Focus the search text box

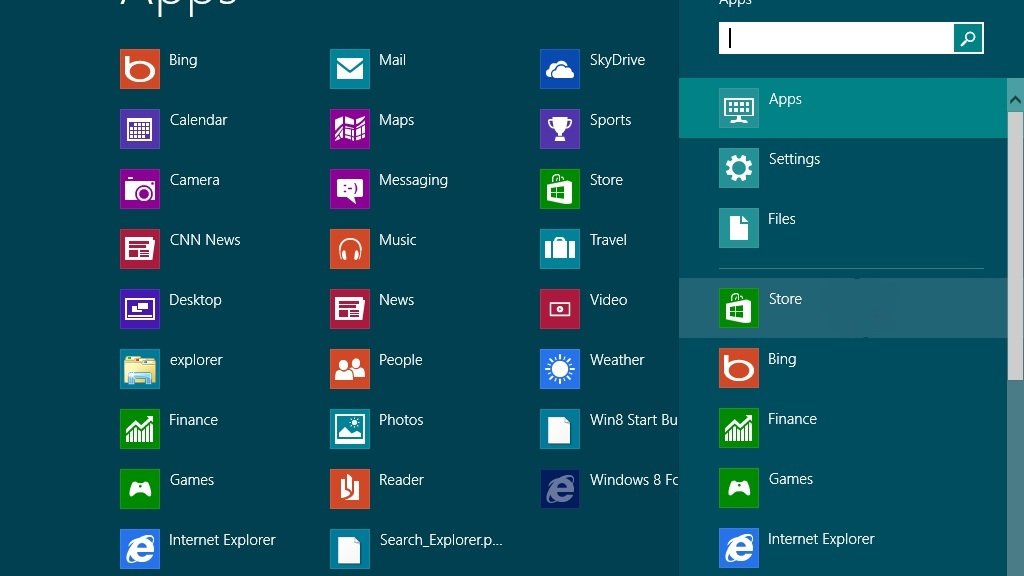tap(836, 39)
